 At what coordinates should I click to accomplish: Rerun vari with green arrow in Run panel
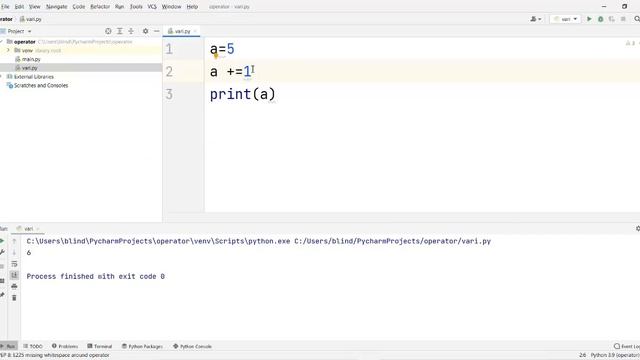pos(2,241)
